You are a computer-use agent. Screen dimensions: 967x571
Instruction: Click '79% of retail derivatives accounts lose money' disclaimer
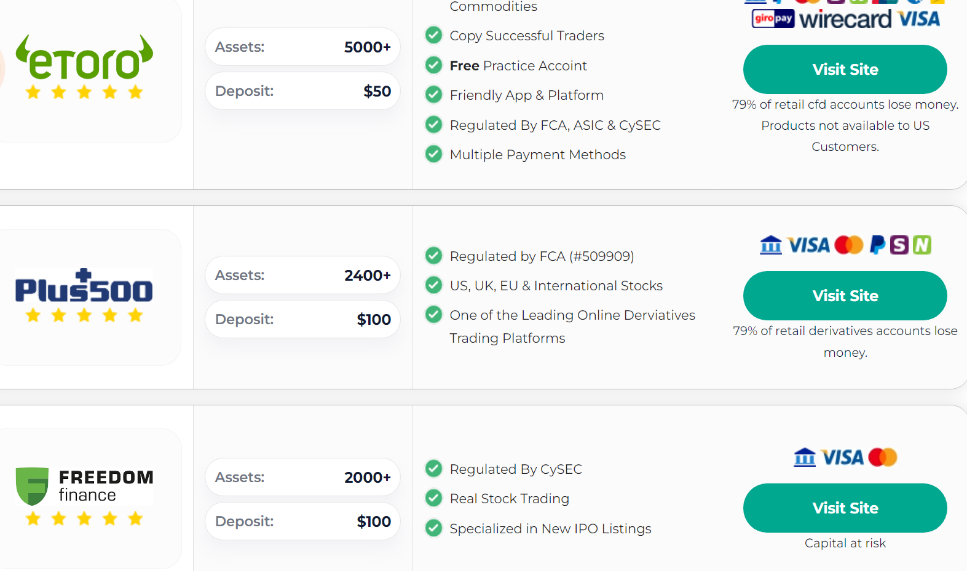point(845,342)
